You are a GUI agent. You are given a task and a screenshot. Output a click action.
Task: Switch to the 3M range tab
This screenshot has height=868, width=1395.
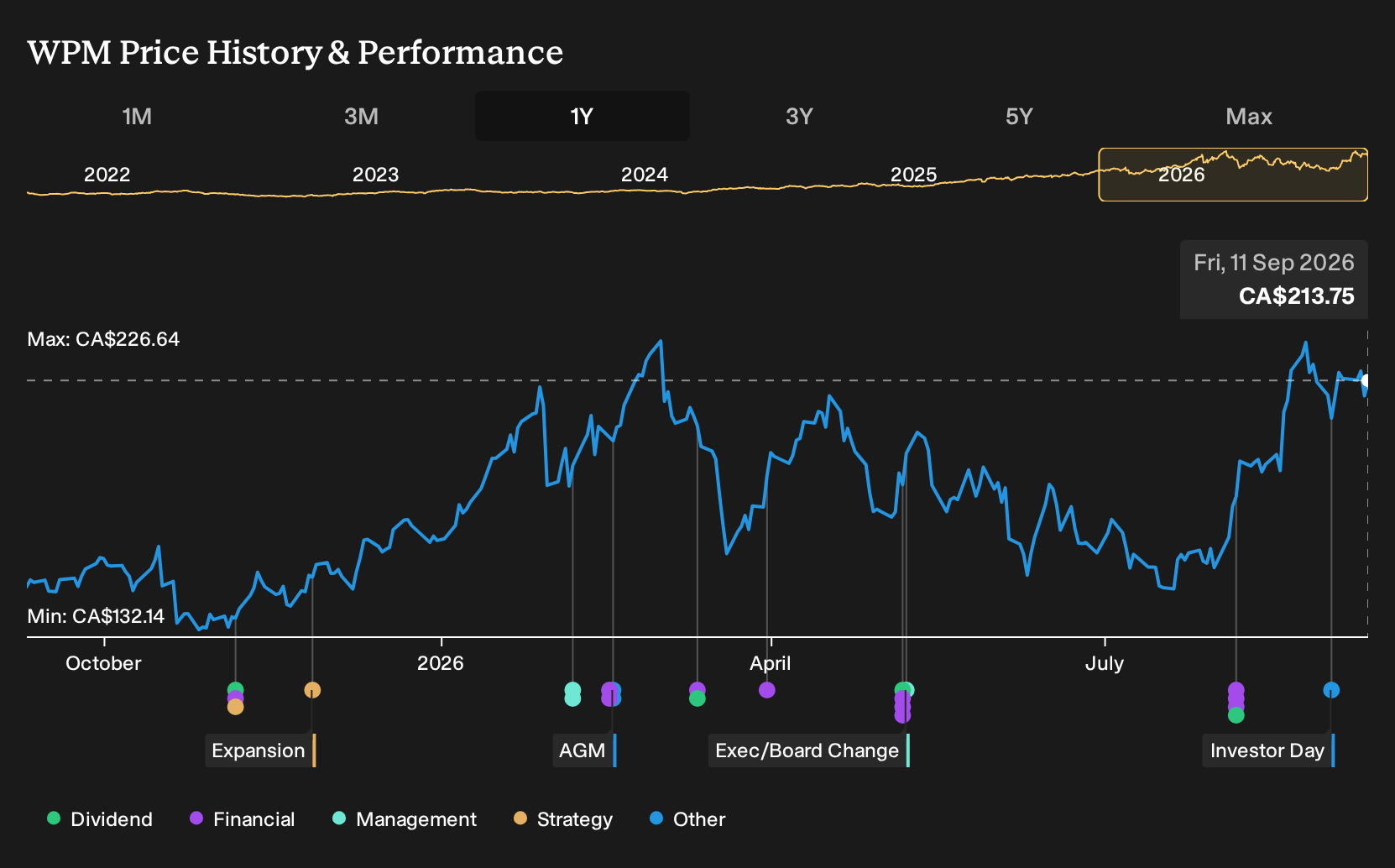[361, 116]
